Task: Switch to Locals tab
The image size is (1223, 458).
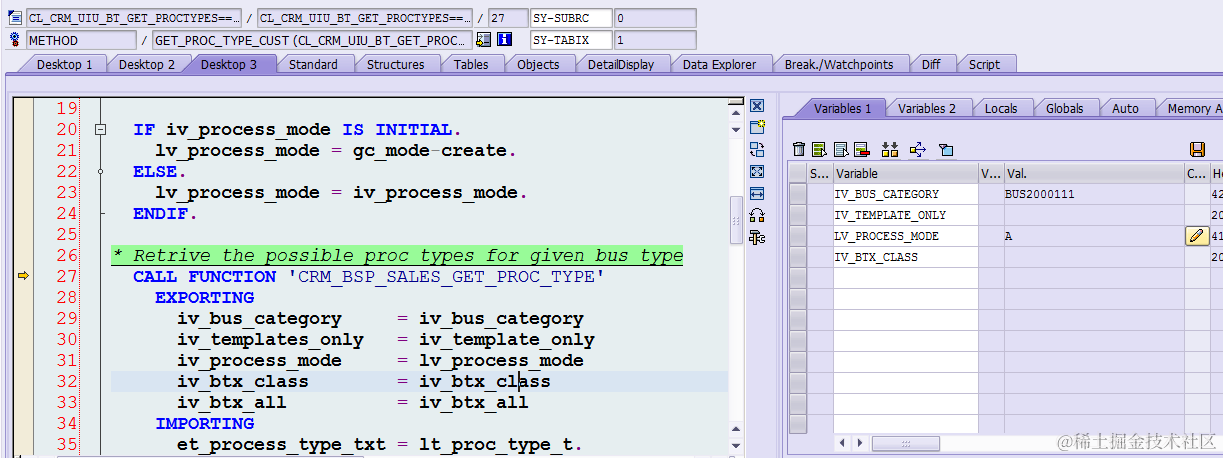Action: click(x=1001, y=108)
